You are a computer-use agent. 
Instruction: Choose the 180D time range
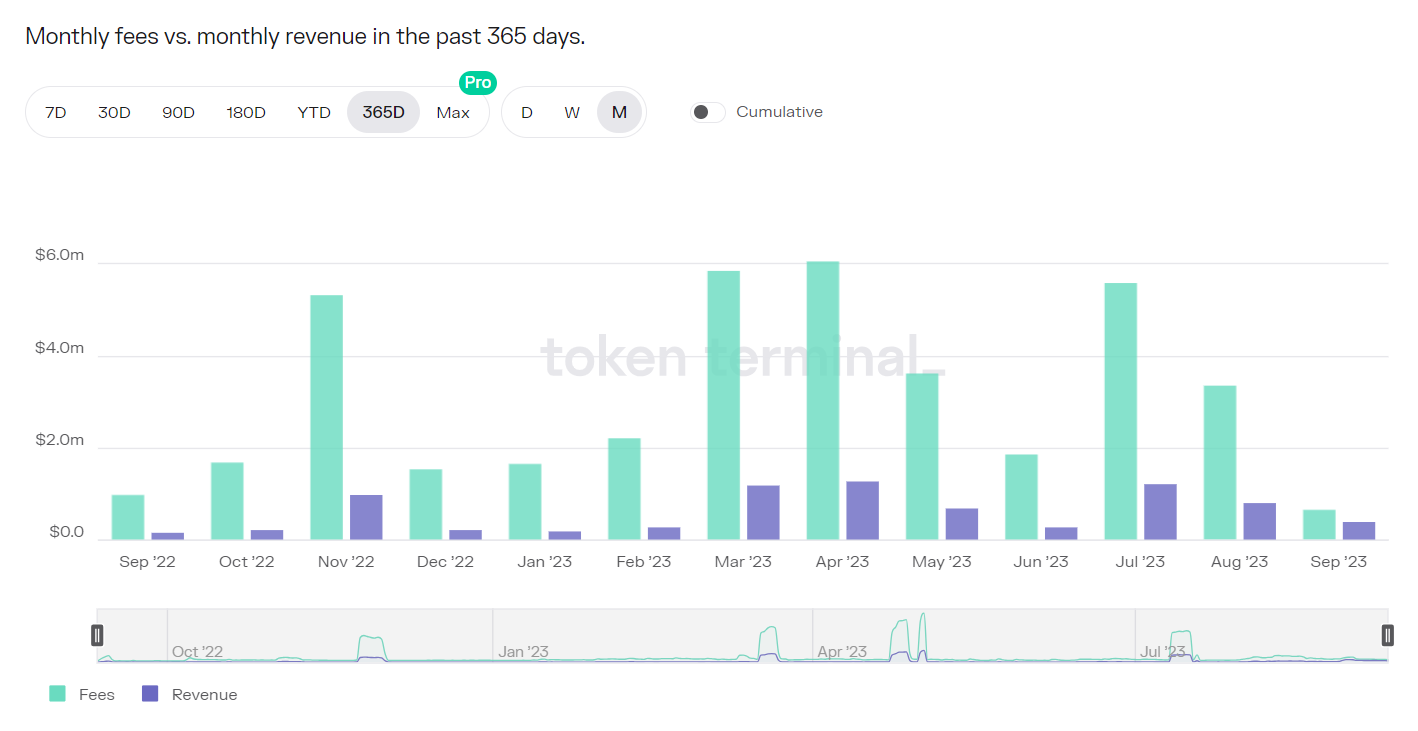[246, 112]
